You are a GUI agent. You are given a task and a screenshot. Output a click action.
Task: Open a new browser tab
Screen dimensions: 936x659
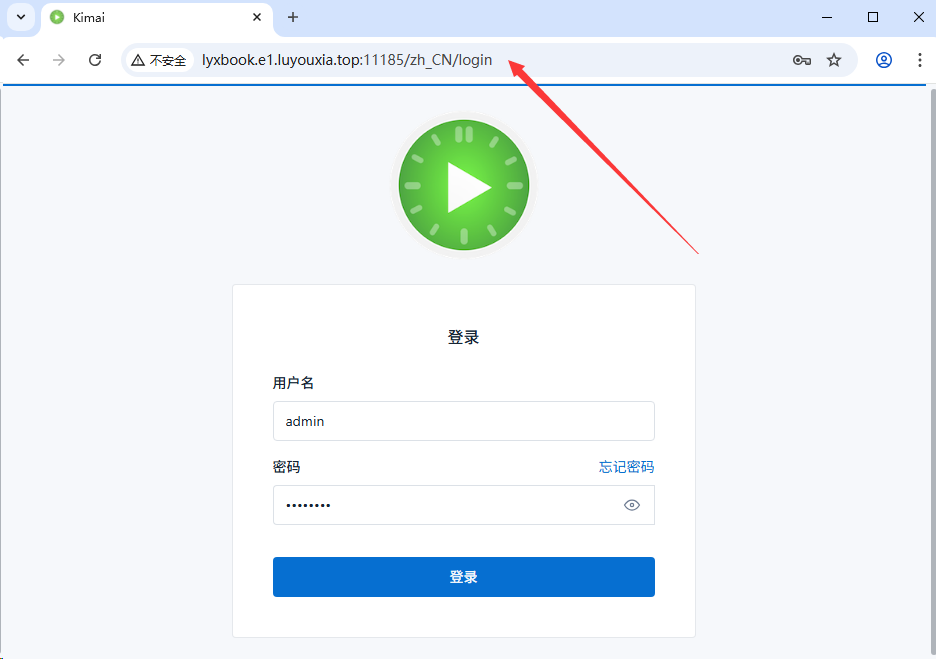click(292, 17)
